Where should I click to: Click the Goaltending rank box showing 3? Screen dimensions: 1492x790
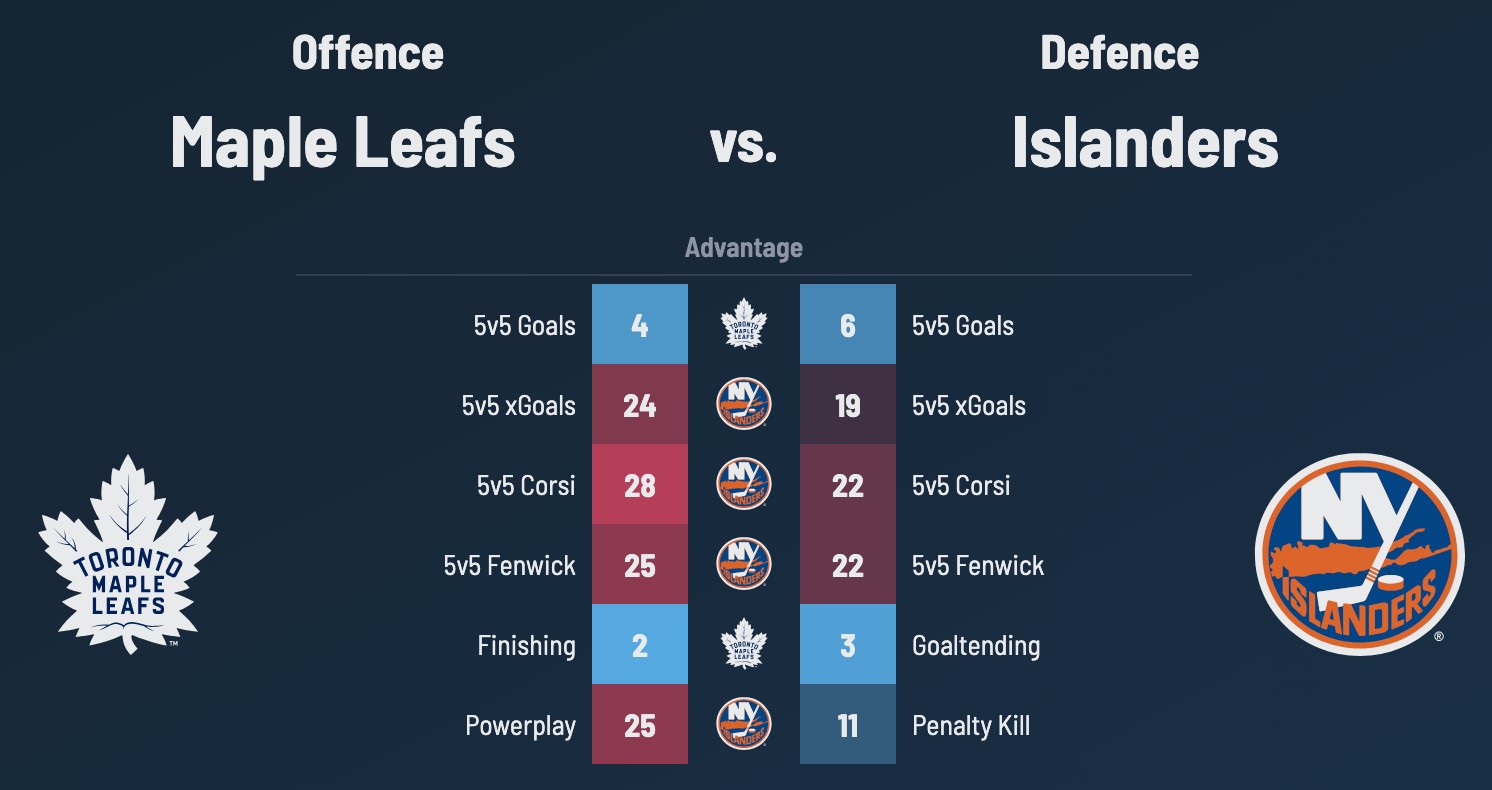pyautogui.click(x=848, y=645)
